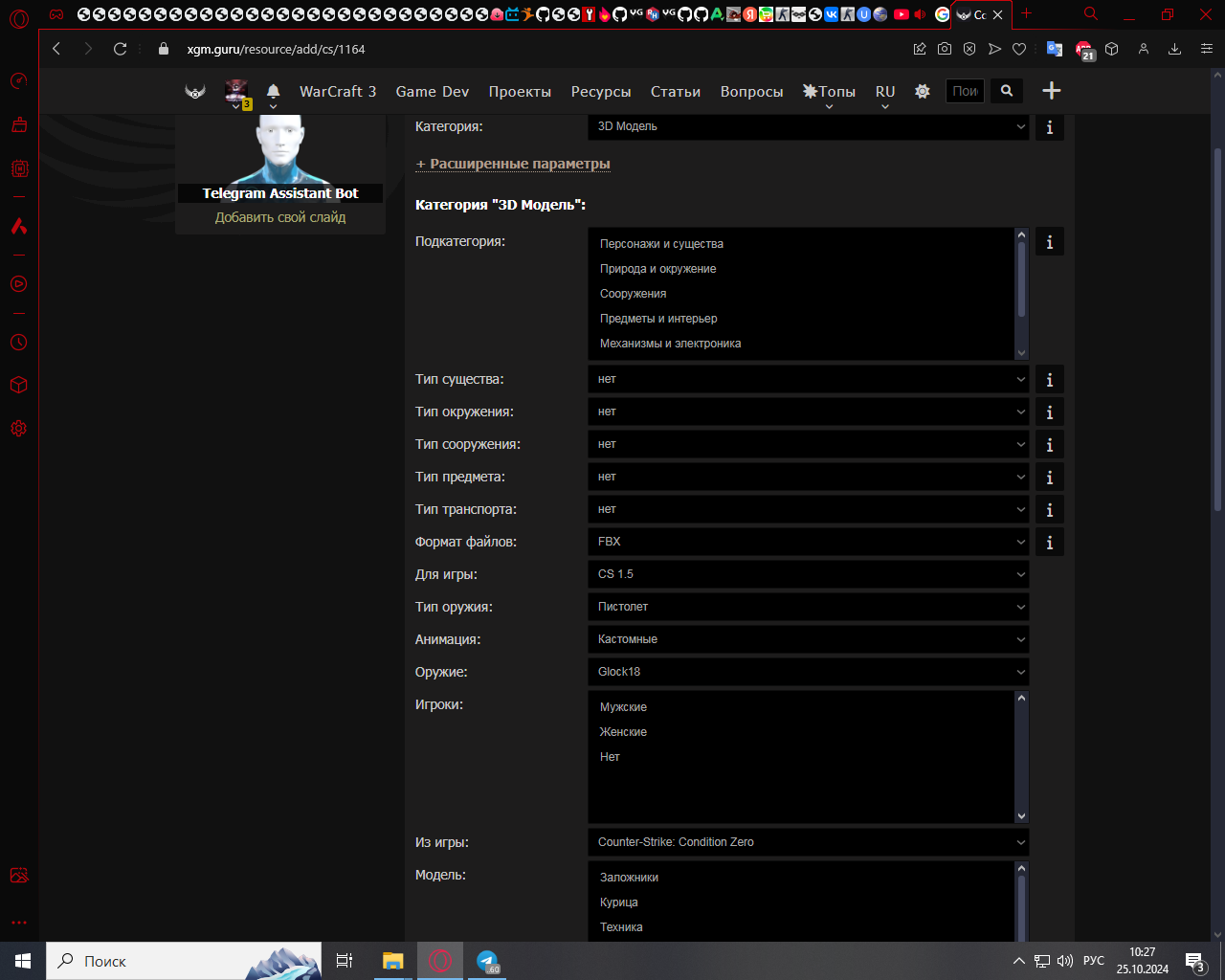Screen dimensions: 1225x980
Task: Open the Формат файлов dropdown set to FBX
Action: coord(809,542)
